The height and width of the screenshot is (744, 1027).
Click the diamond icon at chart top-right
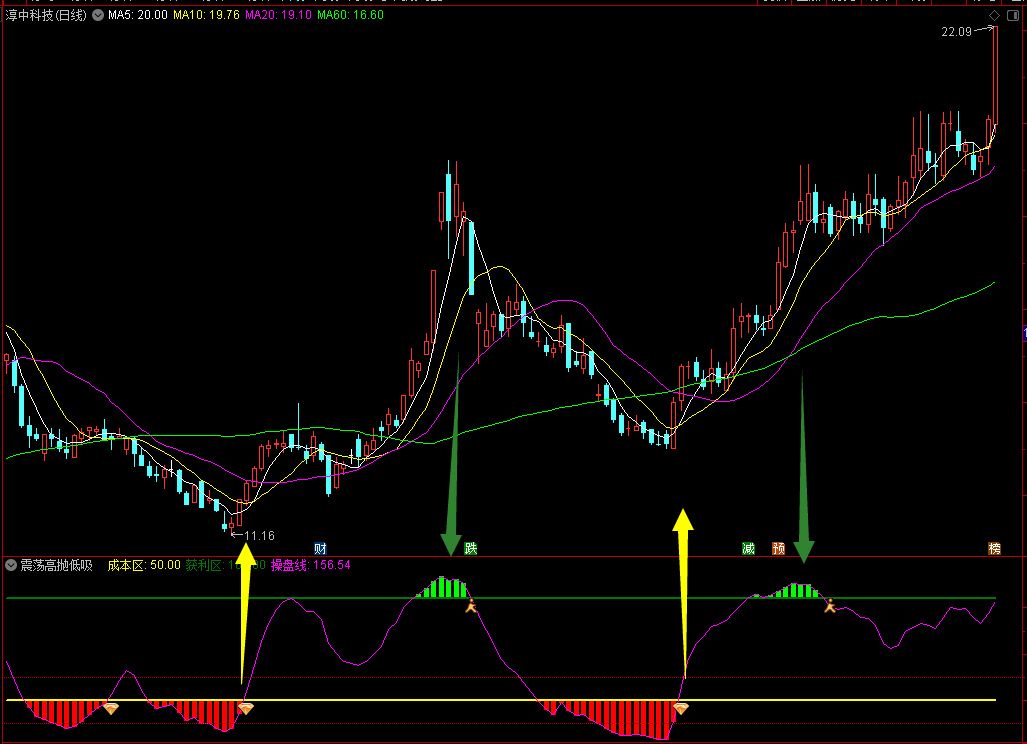coord(994,15)
